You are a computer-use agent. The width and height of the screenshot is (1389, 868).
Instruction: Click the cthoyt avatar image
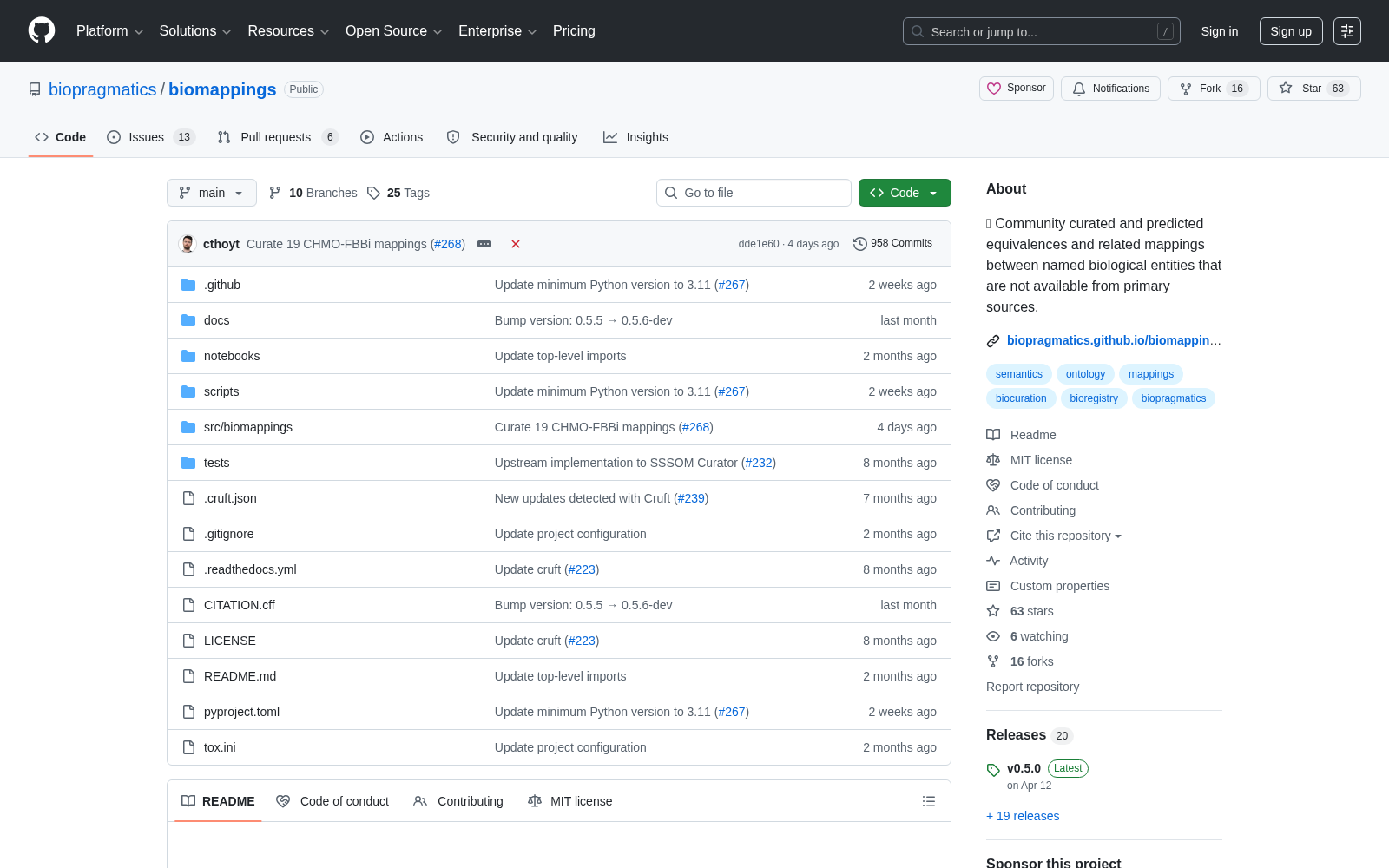tap(188, 244)
